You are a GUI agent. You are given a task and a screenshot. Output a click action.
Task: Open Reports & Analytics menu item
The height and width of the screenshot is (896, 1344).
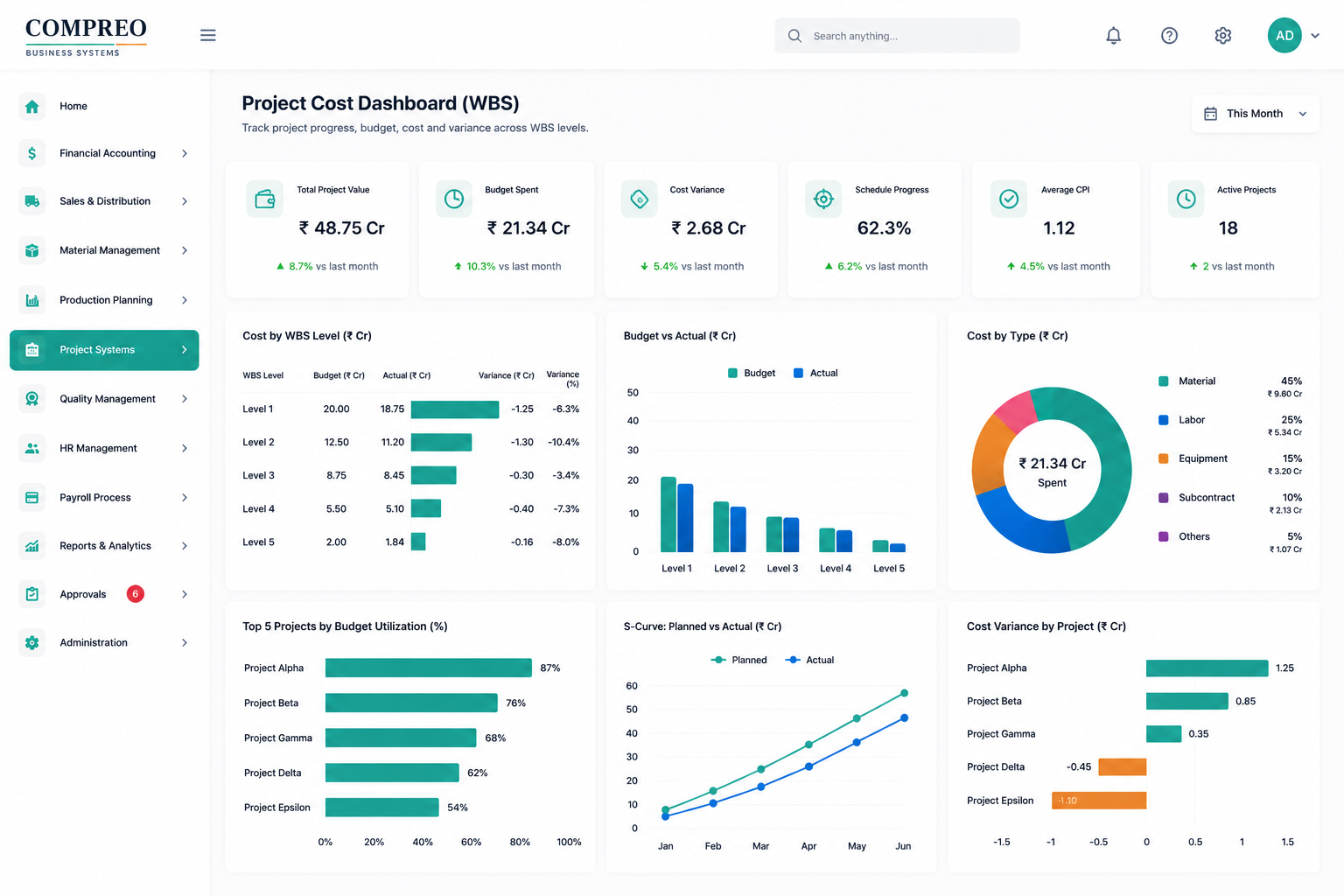pyautogui.click(x=104, y=546)
